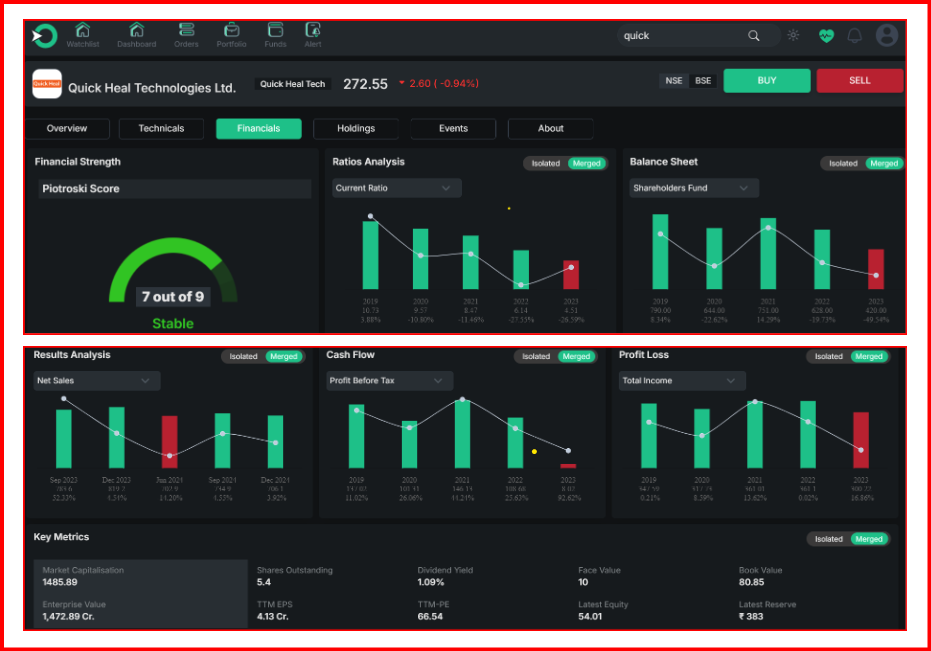
Task: Expand the Piotroski Score selector
Action: 175,189
